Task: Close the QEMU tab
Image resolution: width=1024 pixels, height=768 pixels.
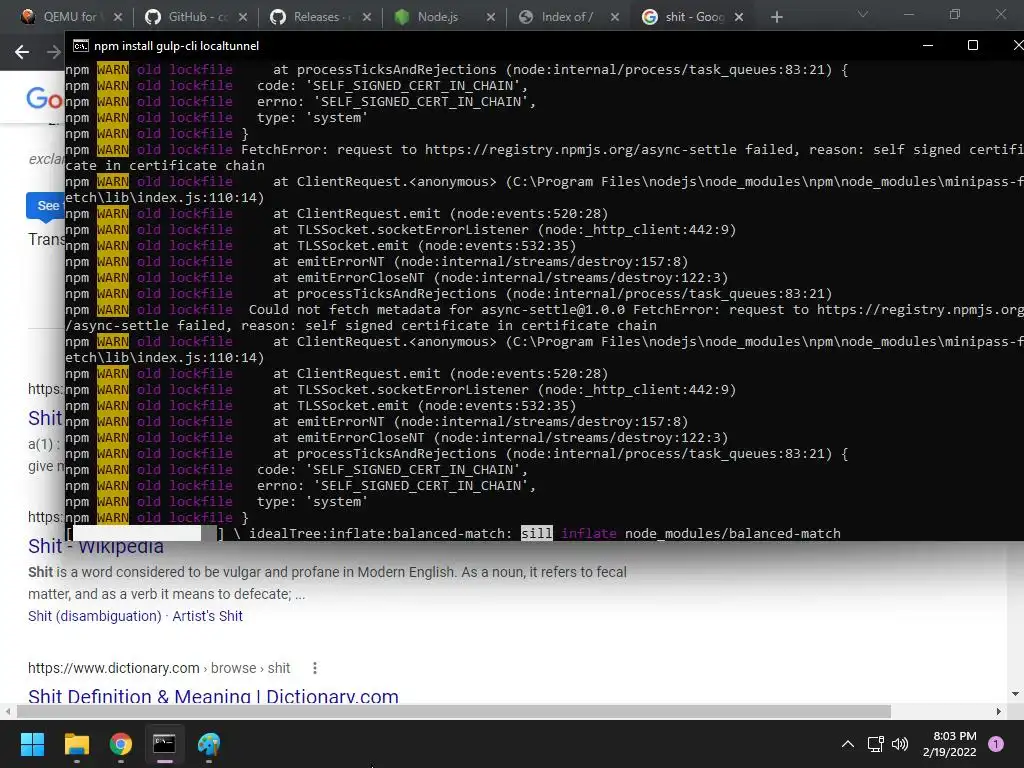Action: click(x=118, y=17)
